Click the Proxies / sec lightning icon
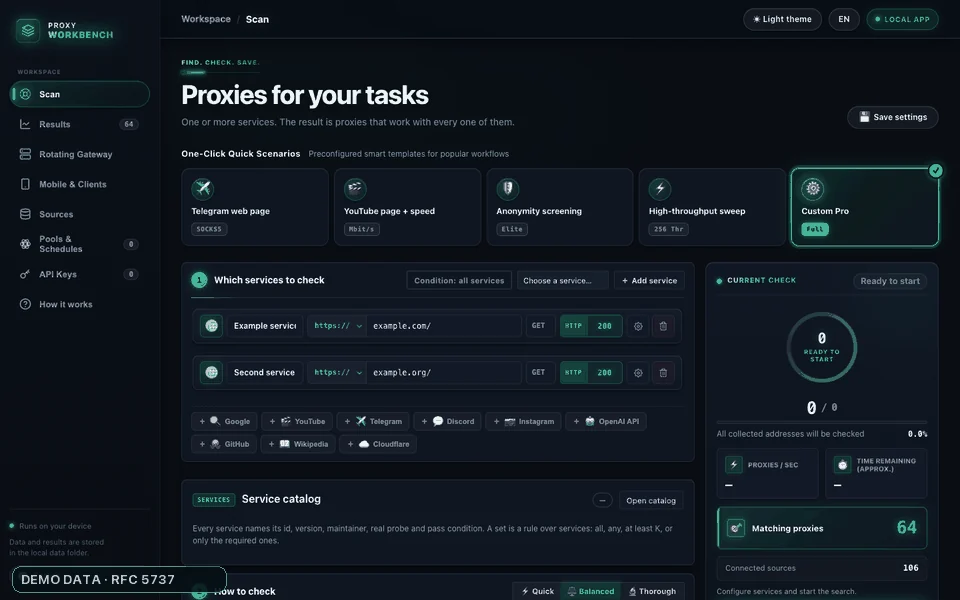 point(733,465)
